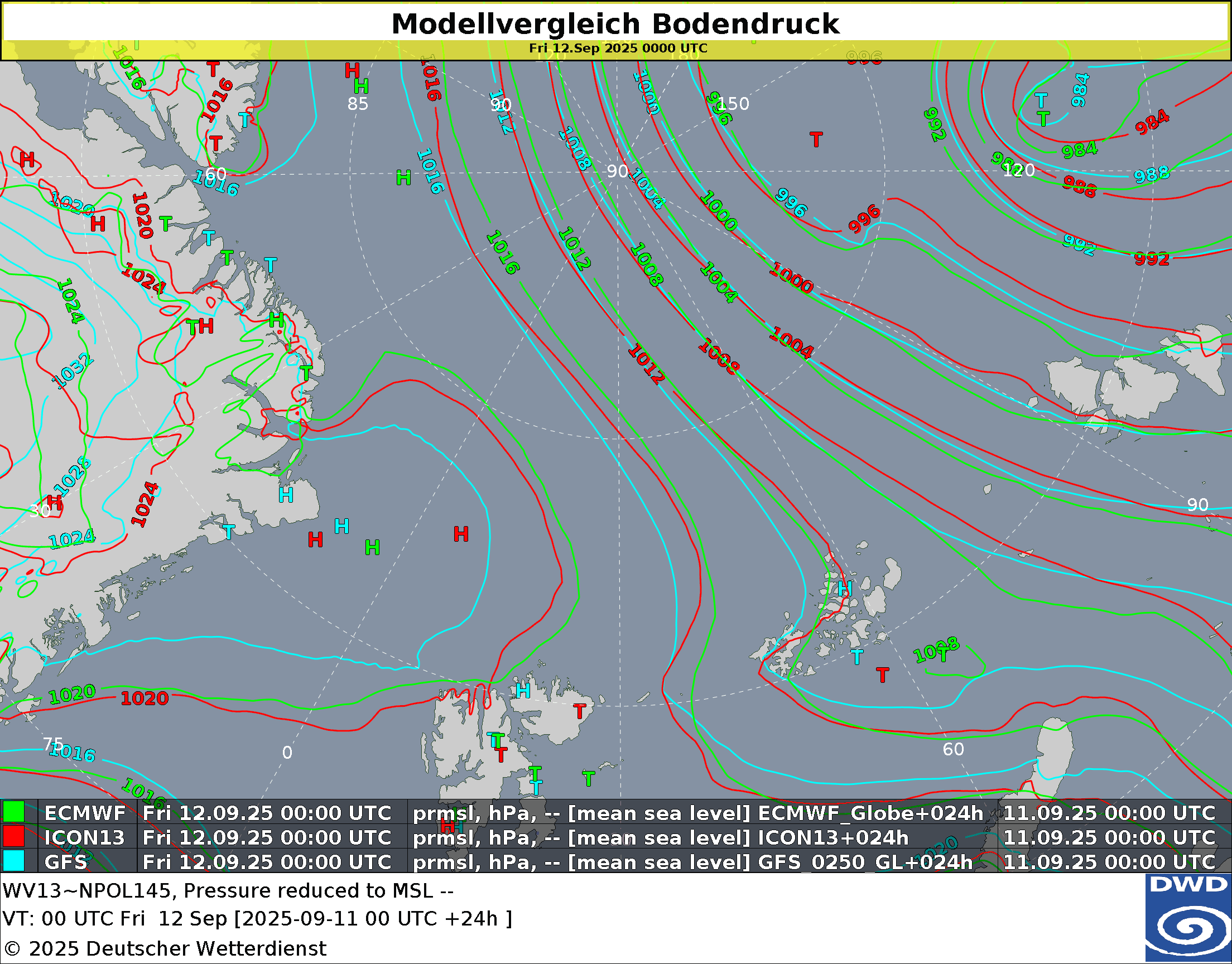Image resolution: width=1232 pixels, height=964 pixels.
Task: Click the cyan GFS legend color square
Action: [13, 861]
